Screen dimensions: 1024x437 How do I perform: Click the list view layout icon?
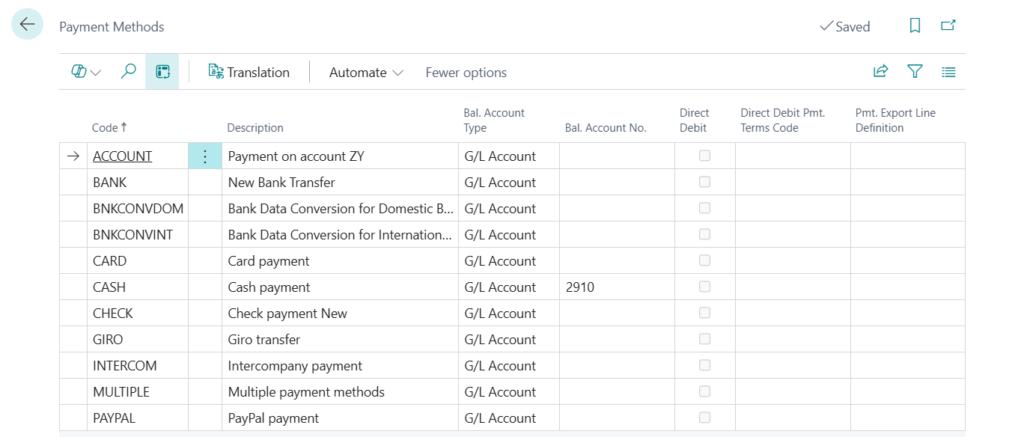[x=948, y=72]
